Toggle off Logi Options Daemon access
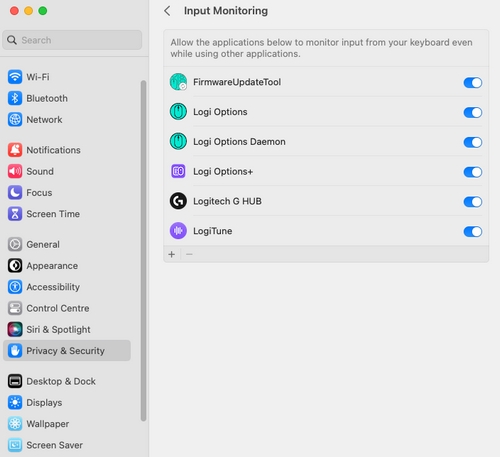This screenshot has height=457, width=500. 473,142
